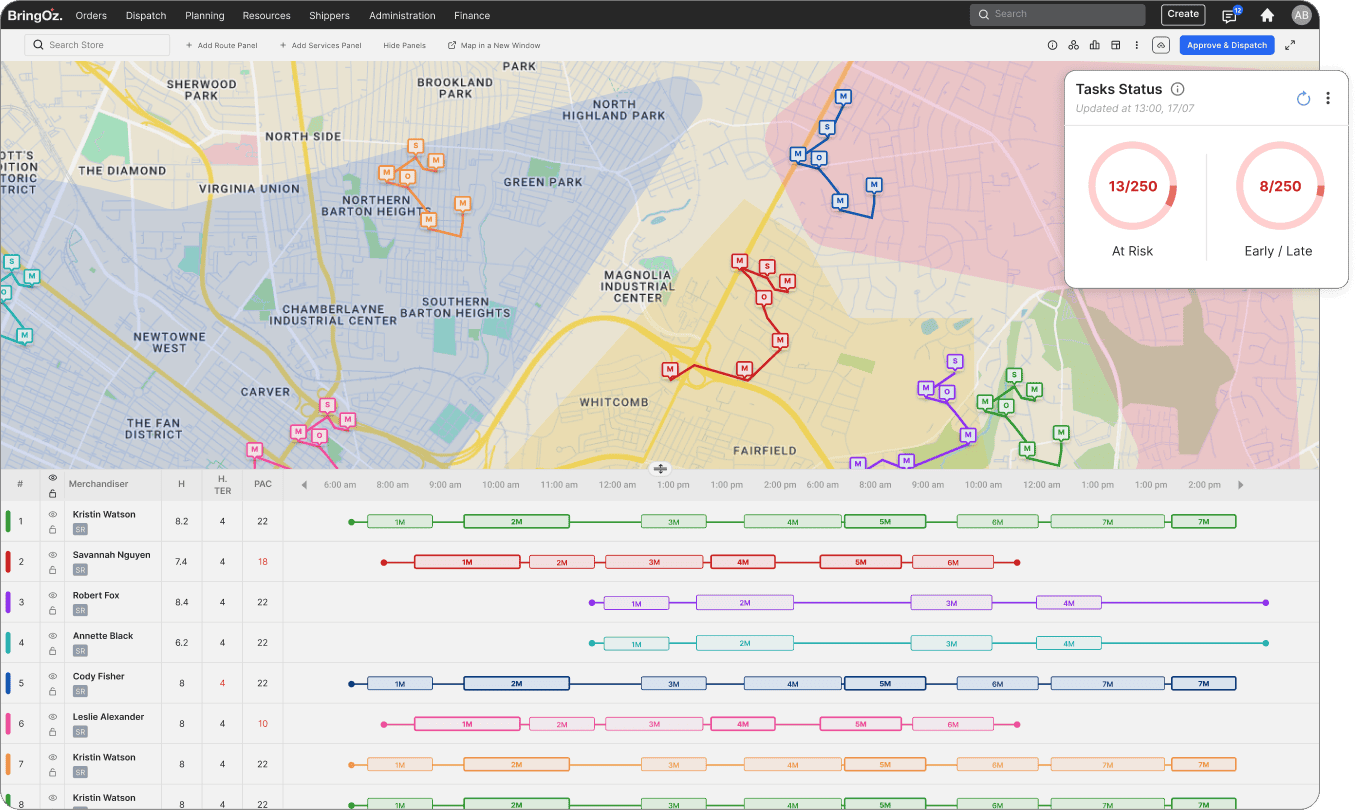Image resolution: width=1361 pixels, height=810 pixels.
Task: Click the At Risk 13/250 progress ring
Action: 1133,187
